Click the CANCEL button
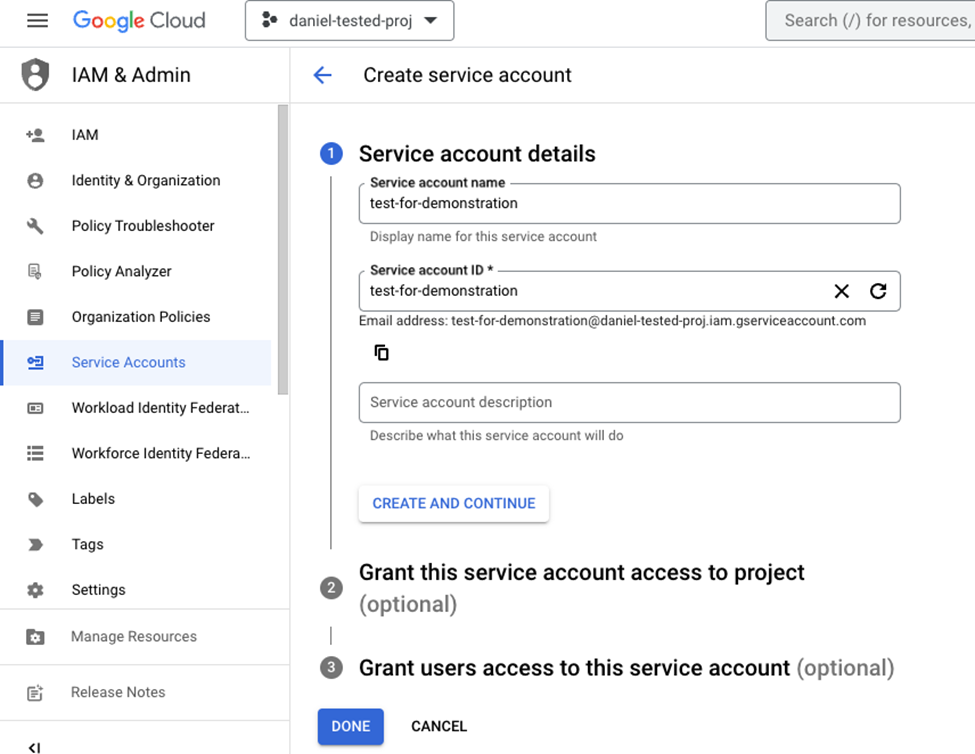 (439, 726)
